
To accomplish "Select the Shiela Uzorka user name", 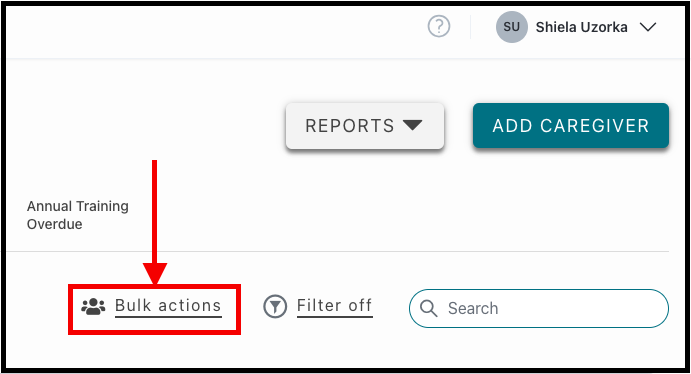I will pos(581,27).
